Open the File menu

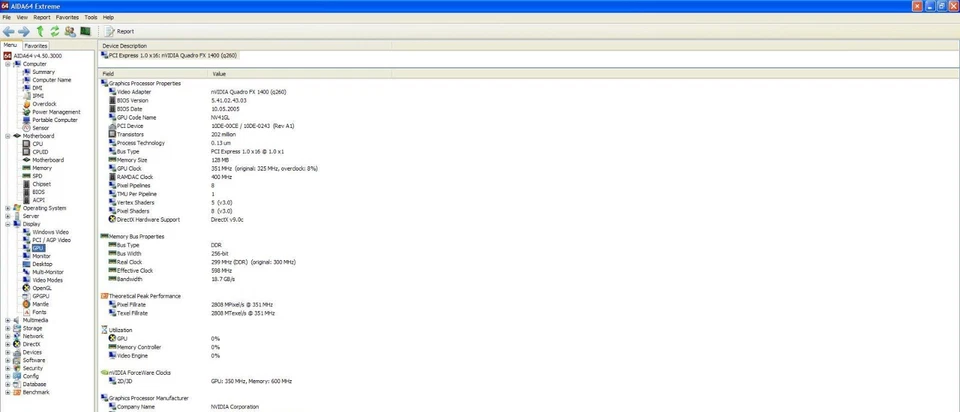point(7,18)
